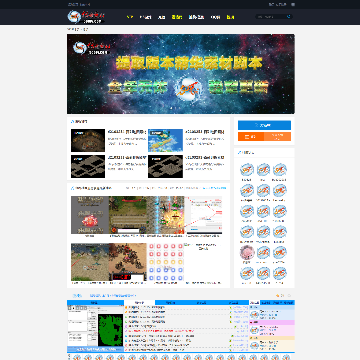Click the wide blue button in sidebar
This screenshot has width=360, height=360.
point(264,125)
